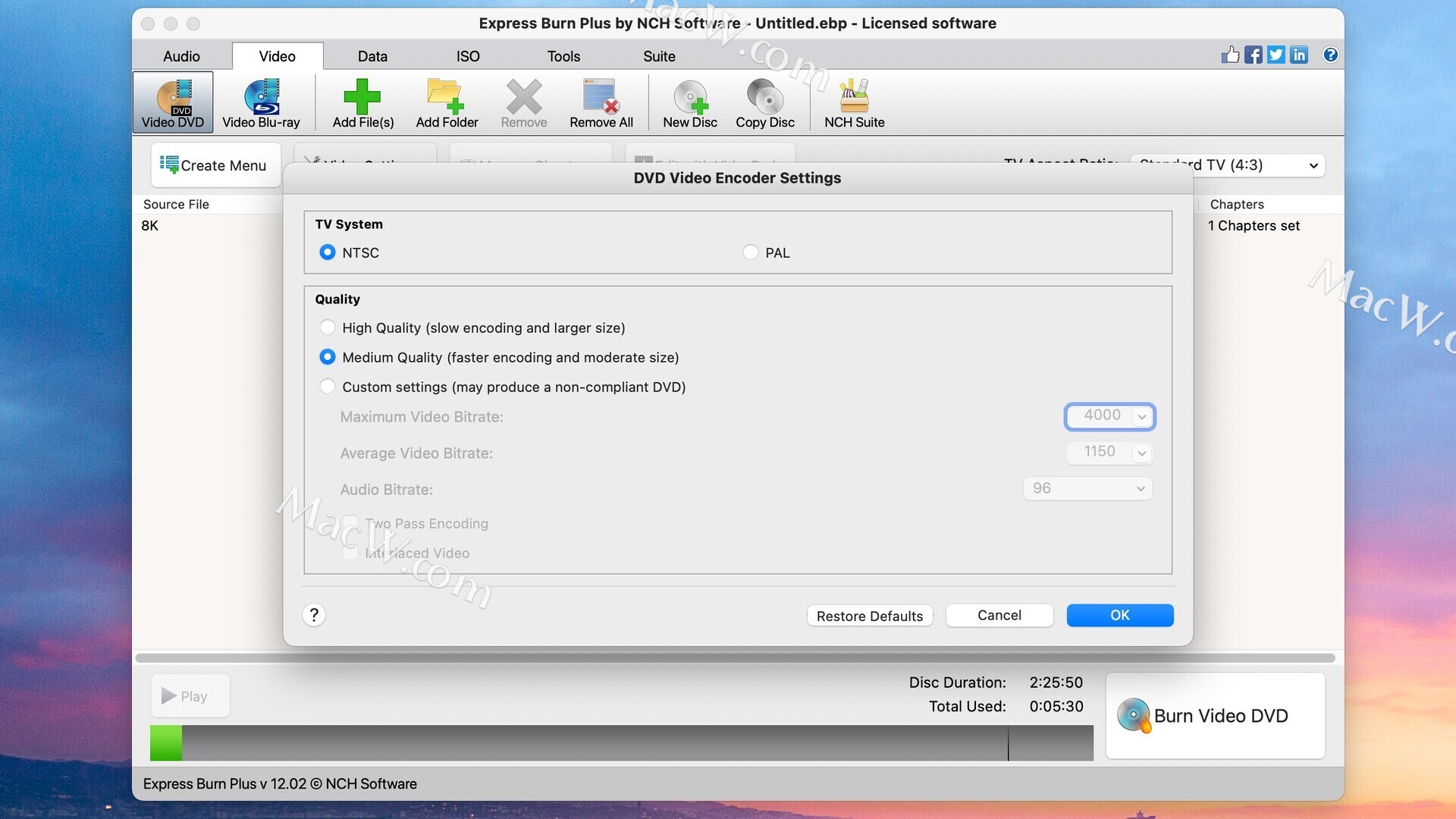Open the Maximum Video Bitrate dropdown

click(x=1141, y=416)
